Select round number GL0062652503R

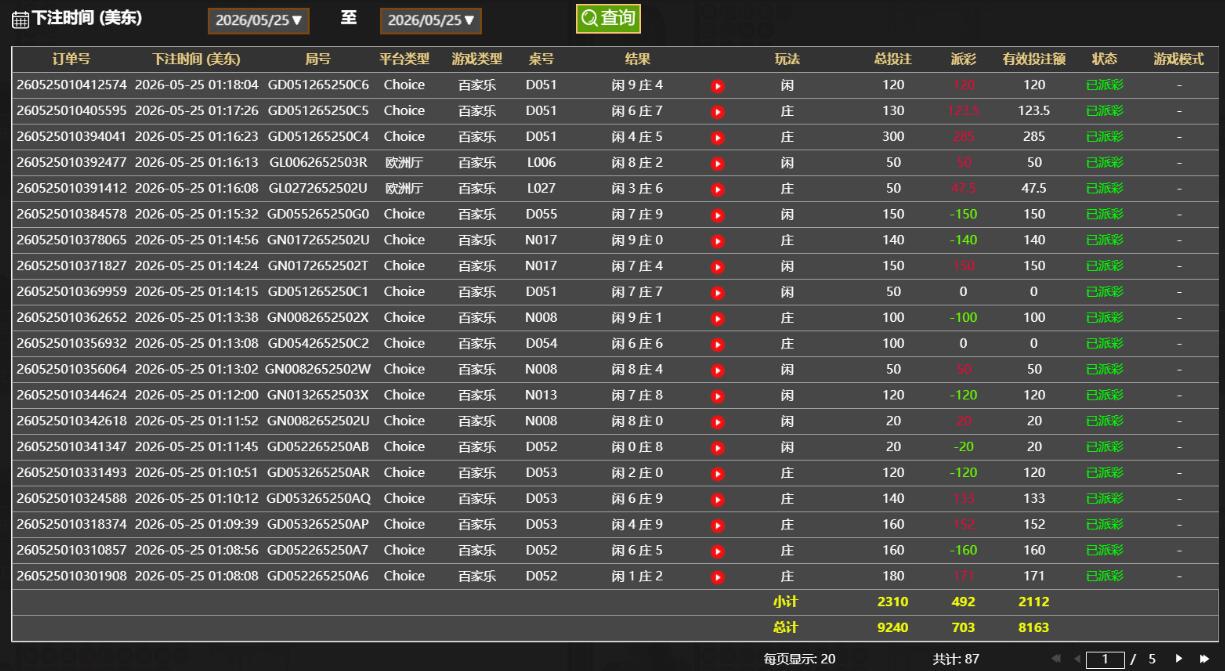(x=318, y=163)
